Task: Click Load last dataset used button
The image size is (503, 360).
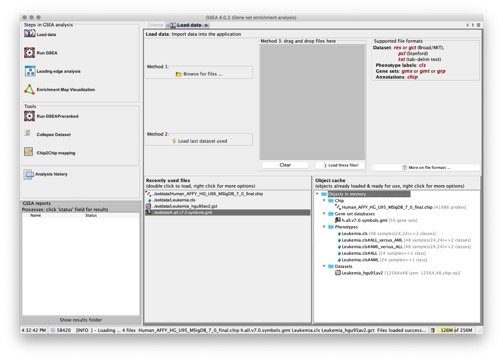Action: [x=199, y=141]
